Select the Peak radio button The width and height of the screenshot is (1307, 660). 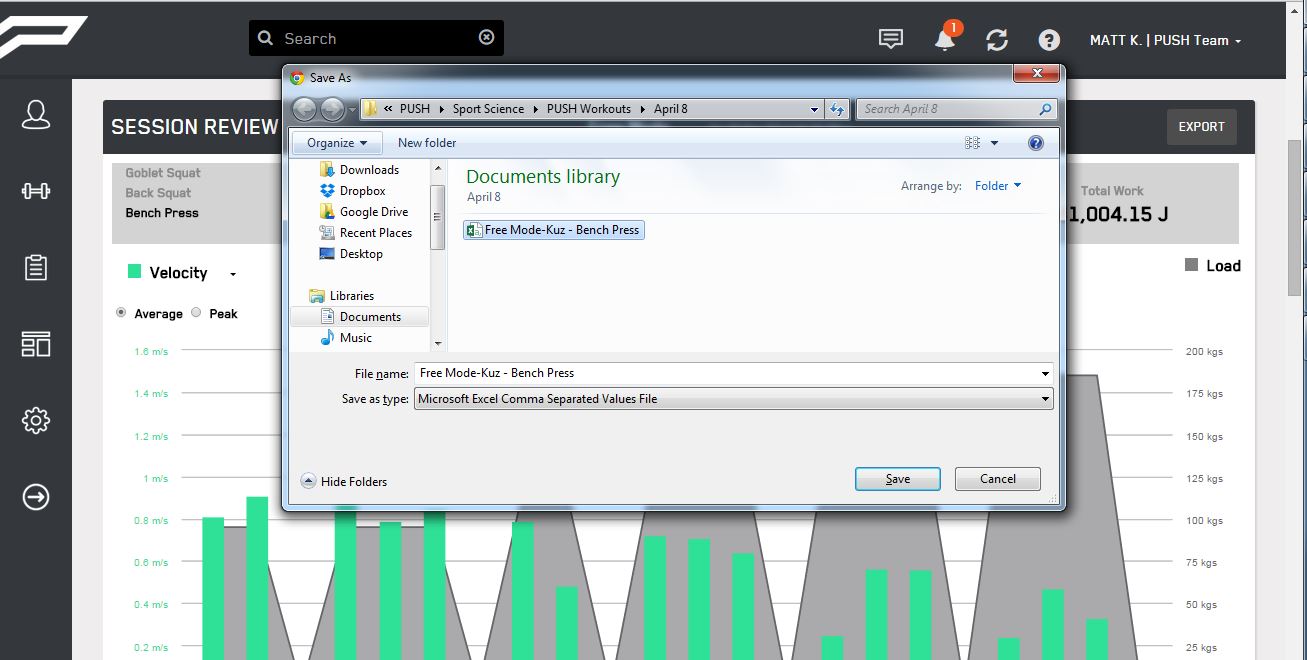click(196, 312)
